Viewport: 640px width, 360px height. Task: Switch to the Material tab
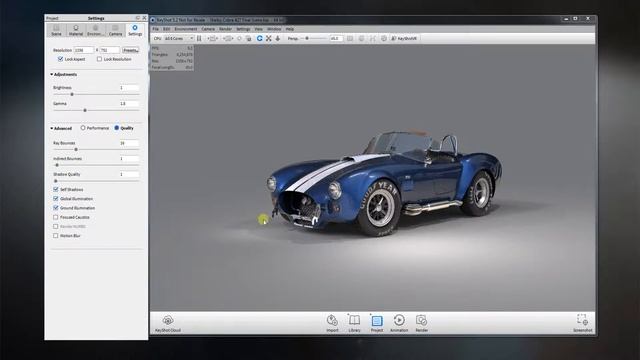coord(76,30)
